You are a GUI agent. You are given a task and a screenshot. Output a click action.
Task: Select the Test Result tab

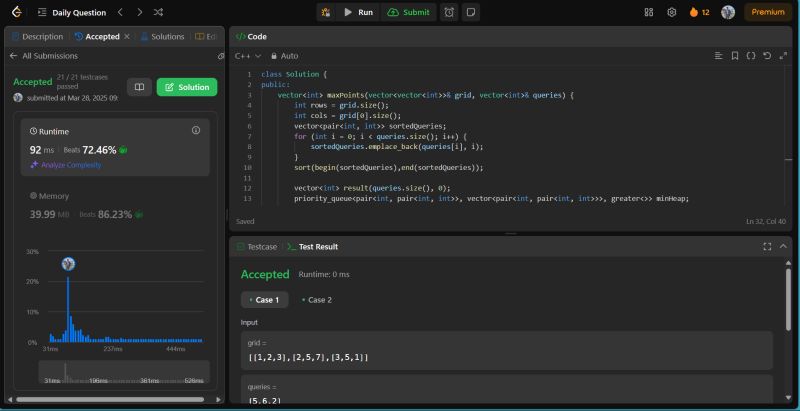(x=312, y=247)
